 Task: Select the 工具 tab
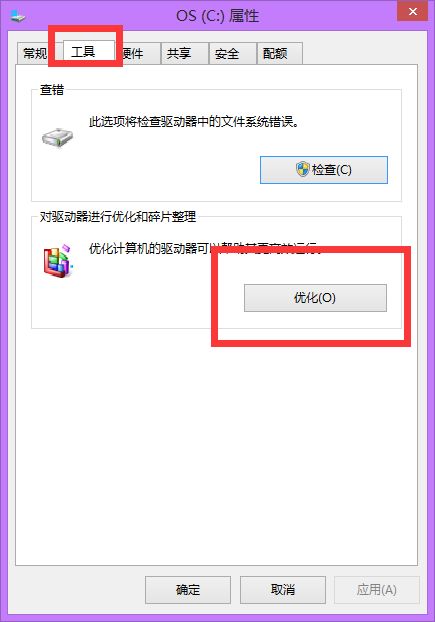[x=83, y=52]
